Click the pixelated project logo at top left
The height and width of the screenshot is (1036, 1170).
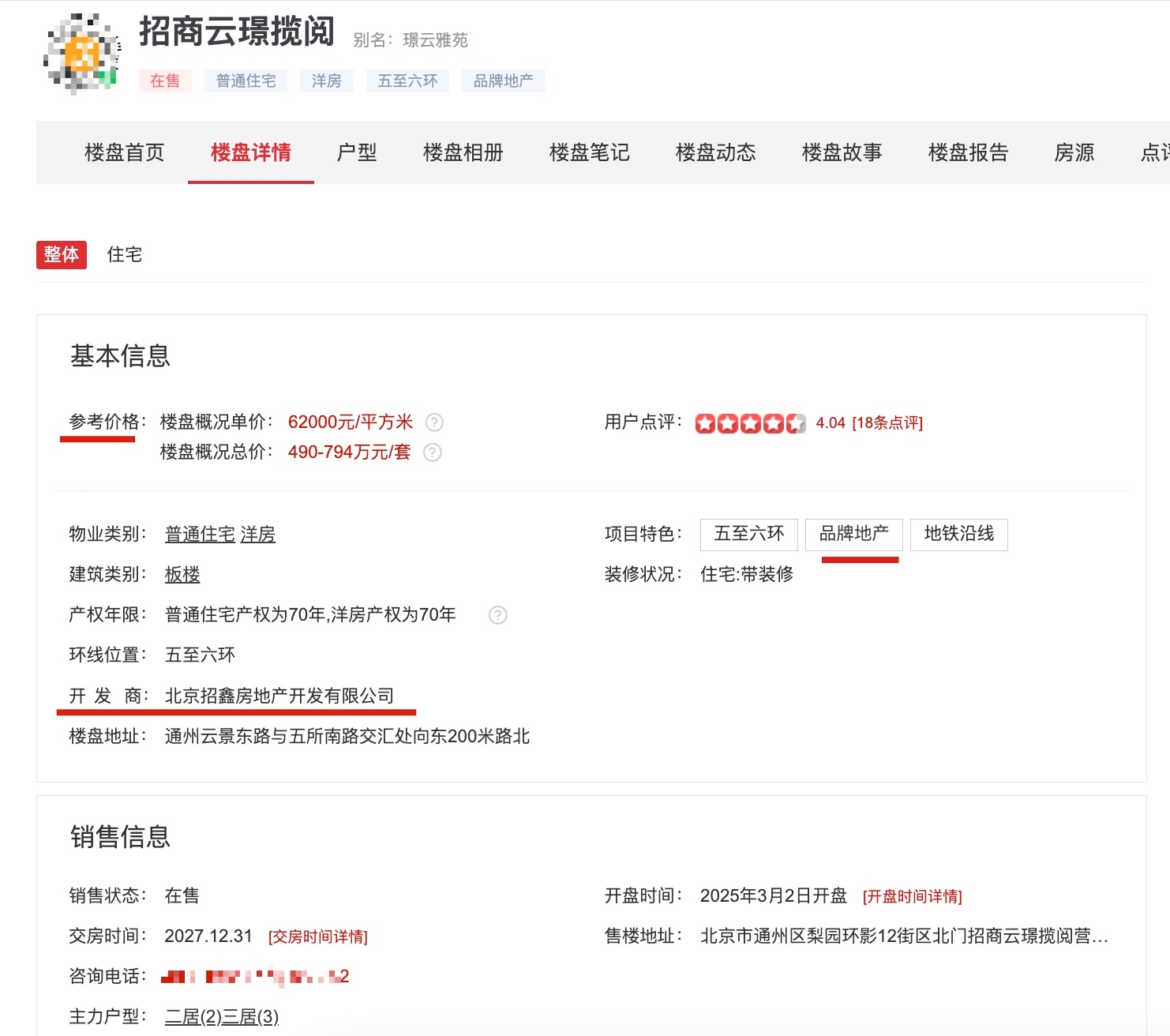pos(82,53)
